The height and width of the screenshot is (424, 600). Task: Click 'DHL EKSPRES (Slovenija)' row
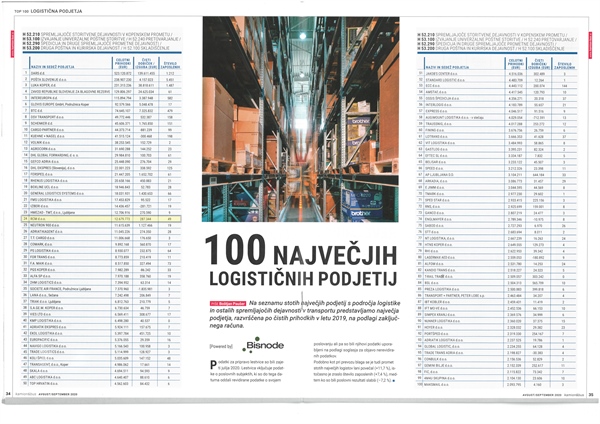101,168
